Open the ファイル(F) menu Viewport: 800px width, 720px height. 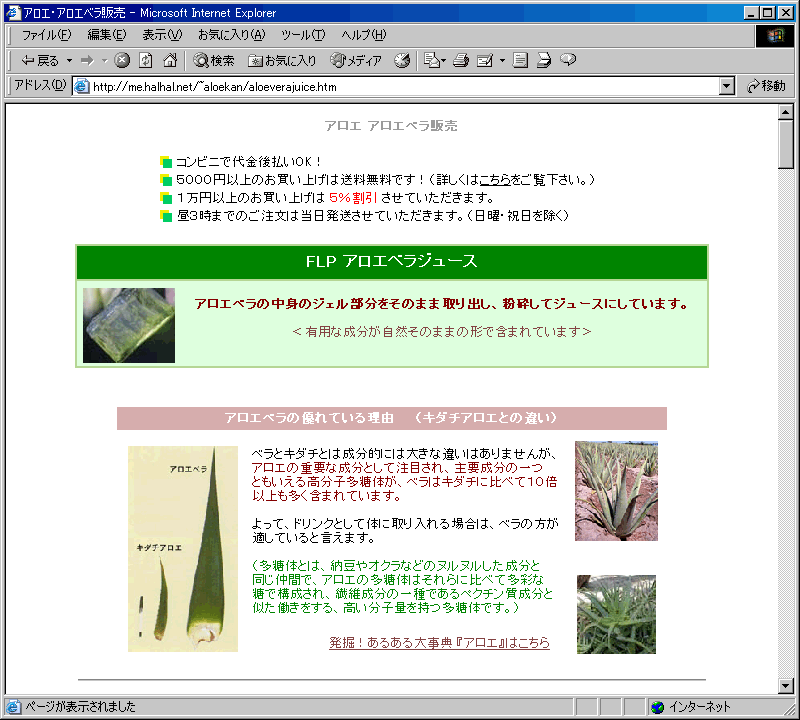pyautogui.click(x=46, y=35)
